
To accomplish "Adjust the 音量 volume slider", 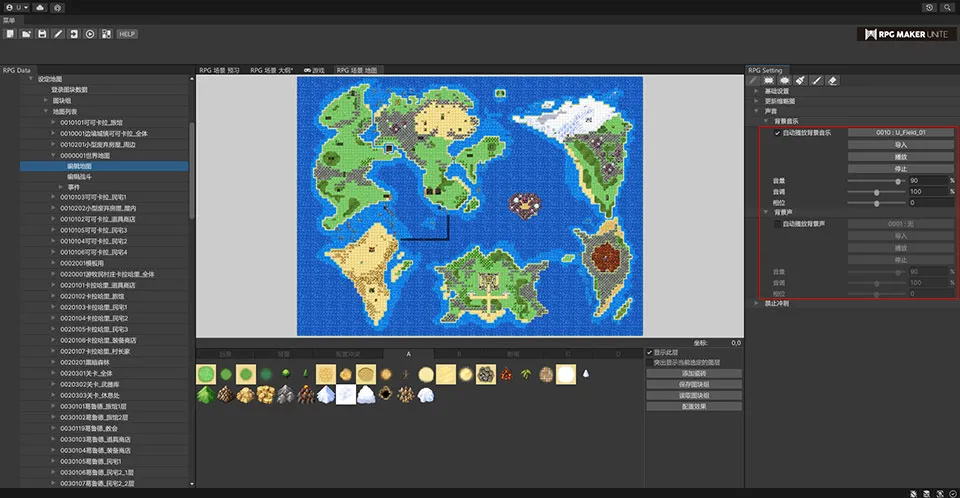I will click(x=897, y=180).
